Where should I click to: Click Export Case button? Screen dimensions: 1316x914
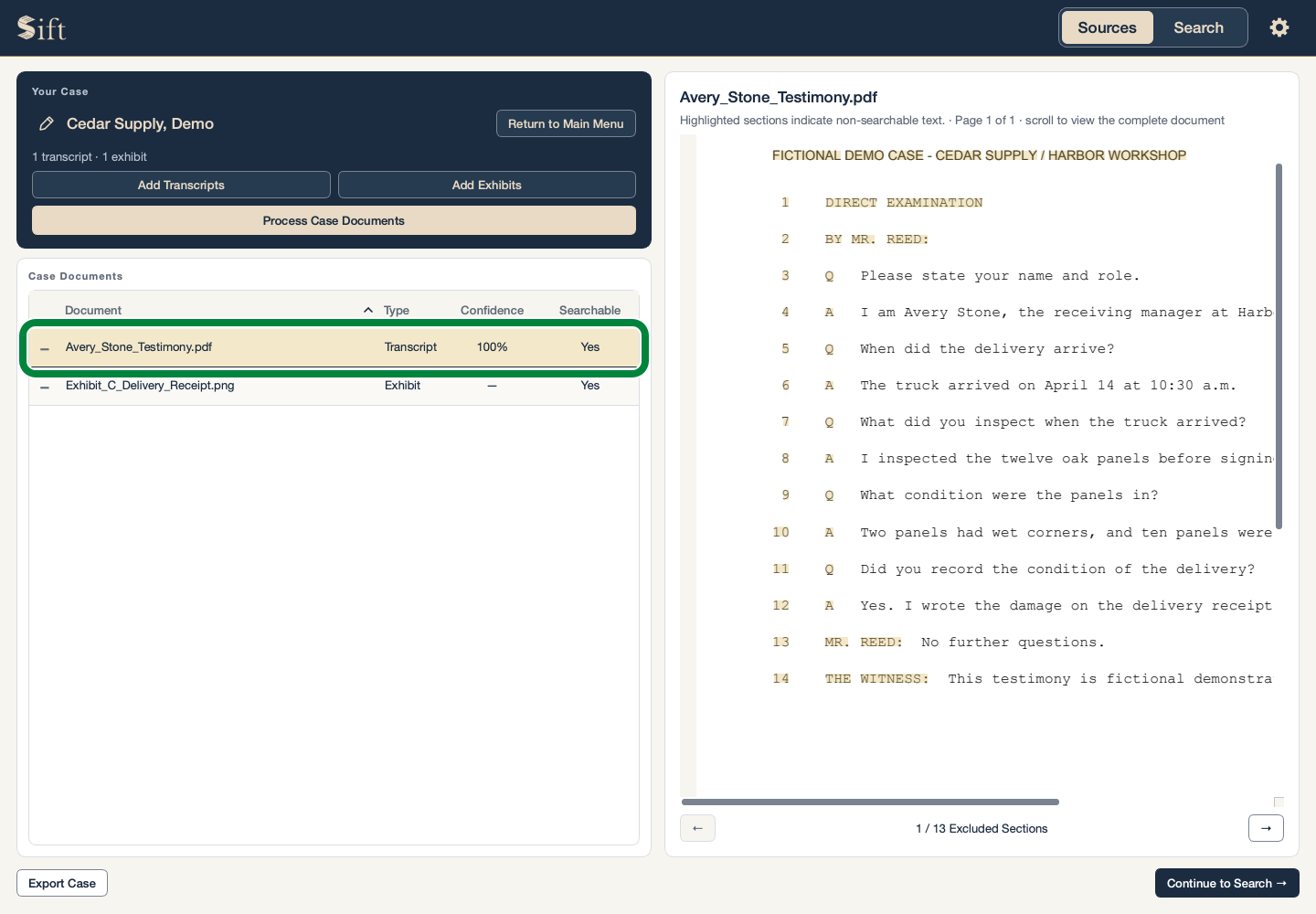click(x=62, y=883)
